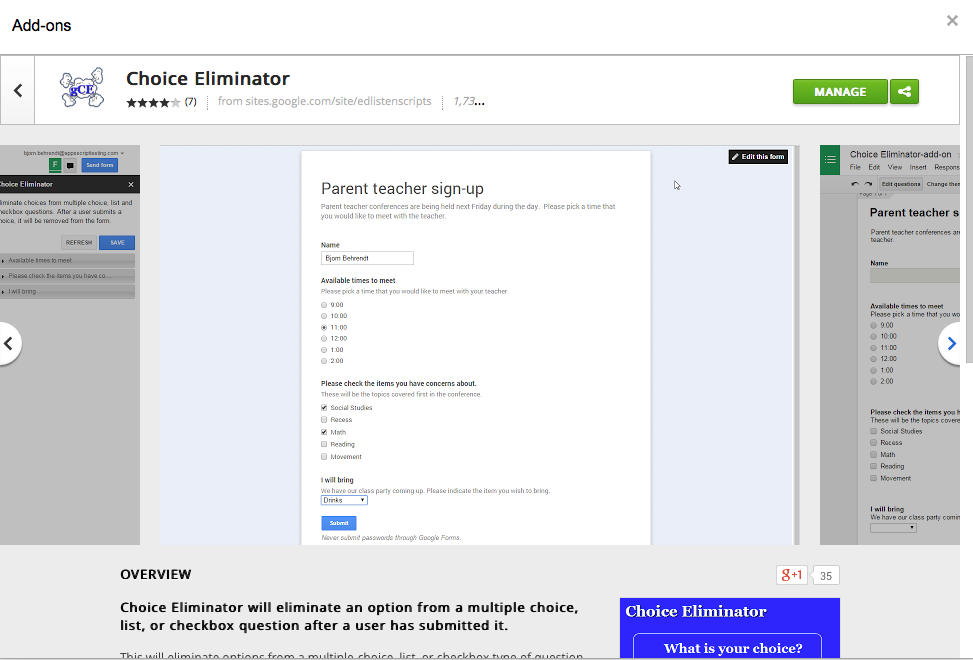Click the Parent teacher sign-up form title
The width and height of the screenshot is (973, 660).
402,189
